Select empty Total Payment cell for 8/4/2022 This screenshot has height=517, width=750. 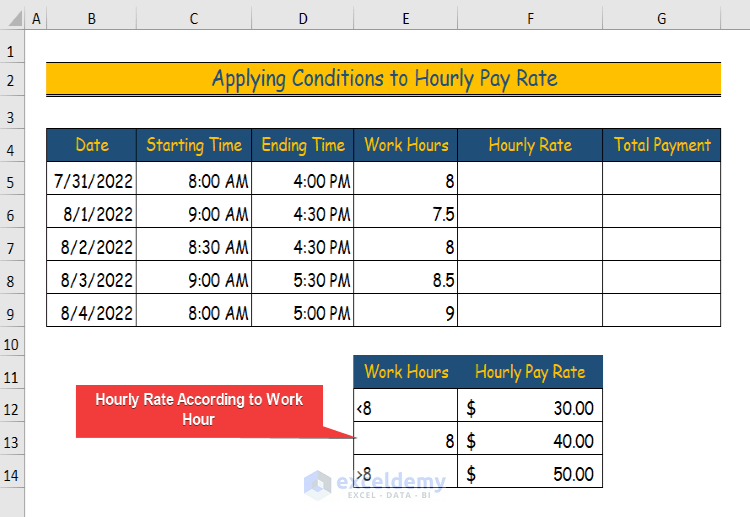(x=662, y=310)
